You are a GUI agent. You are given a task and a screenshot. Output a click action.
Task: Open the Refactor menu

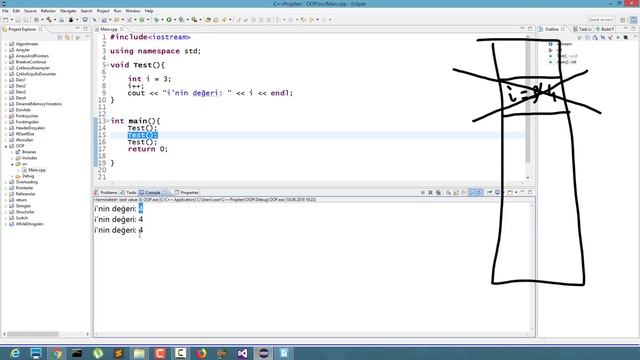pos(48,11)
